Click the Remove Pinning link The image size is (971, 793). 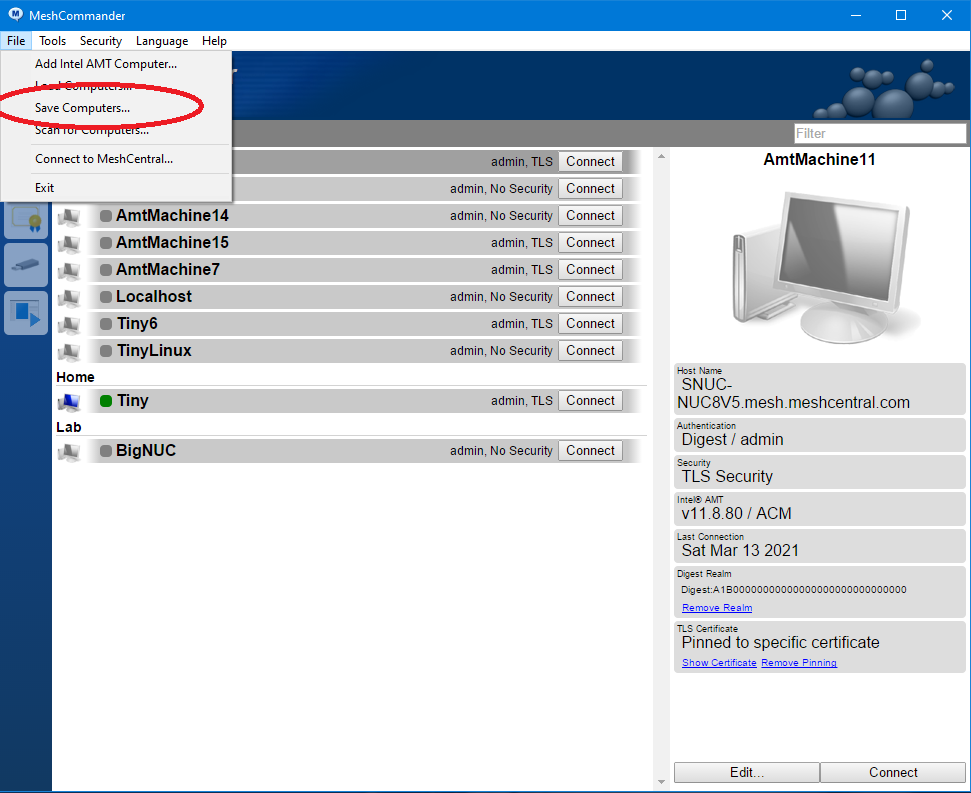click(799, 663)
